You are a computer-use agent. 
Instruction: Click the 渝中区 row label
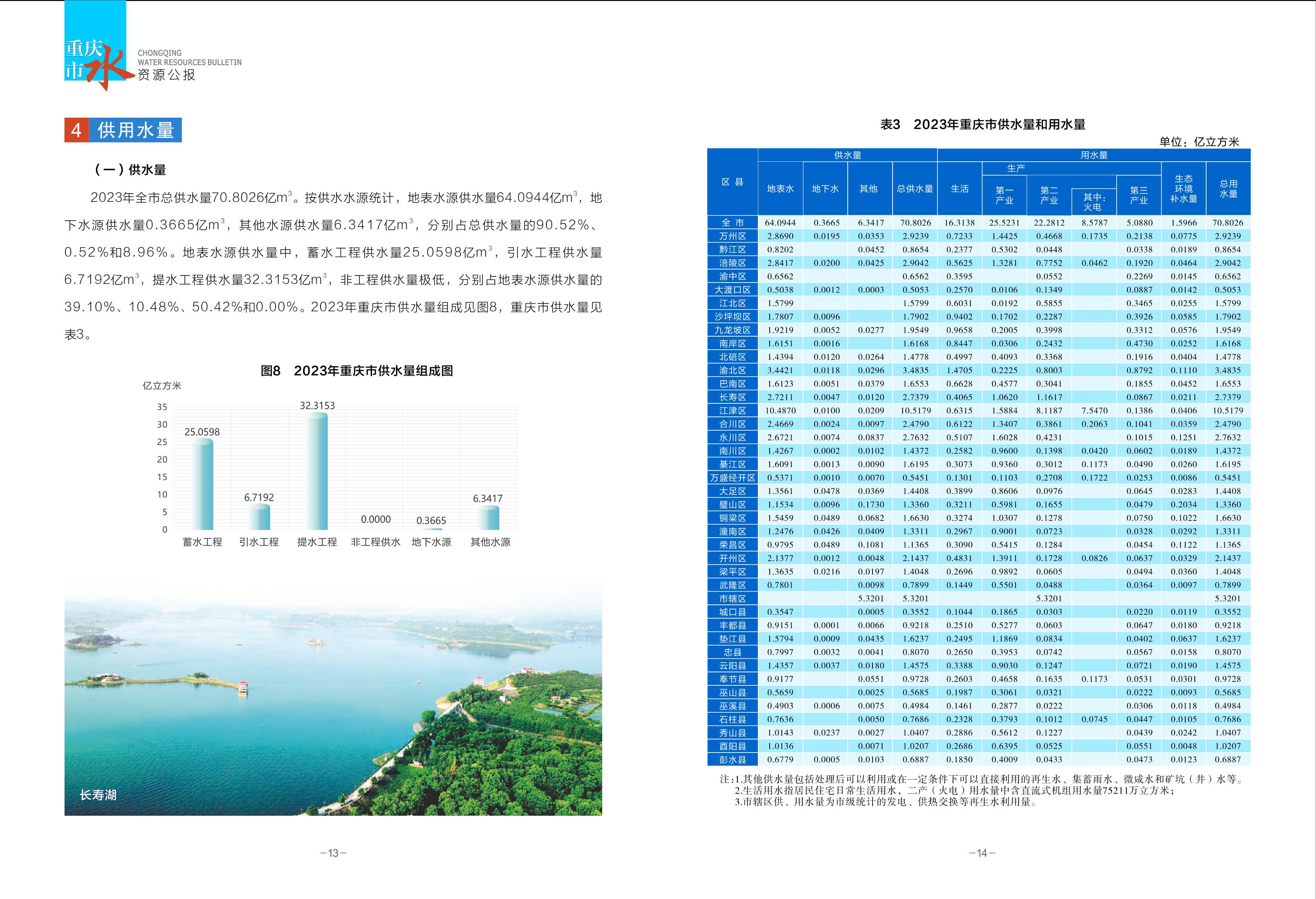tap(732, 276)
